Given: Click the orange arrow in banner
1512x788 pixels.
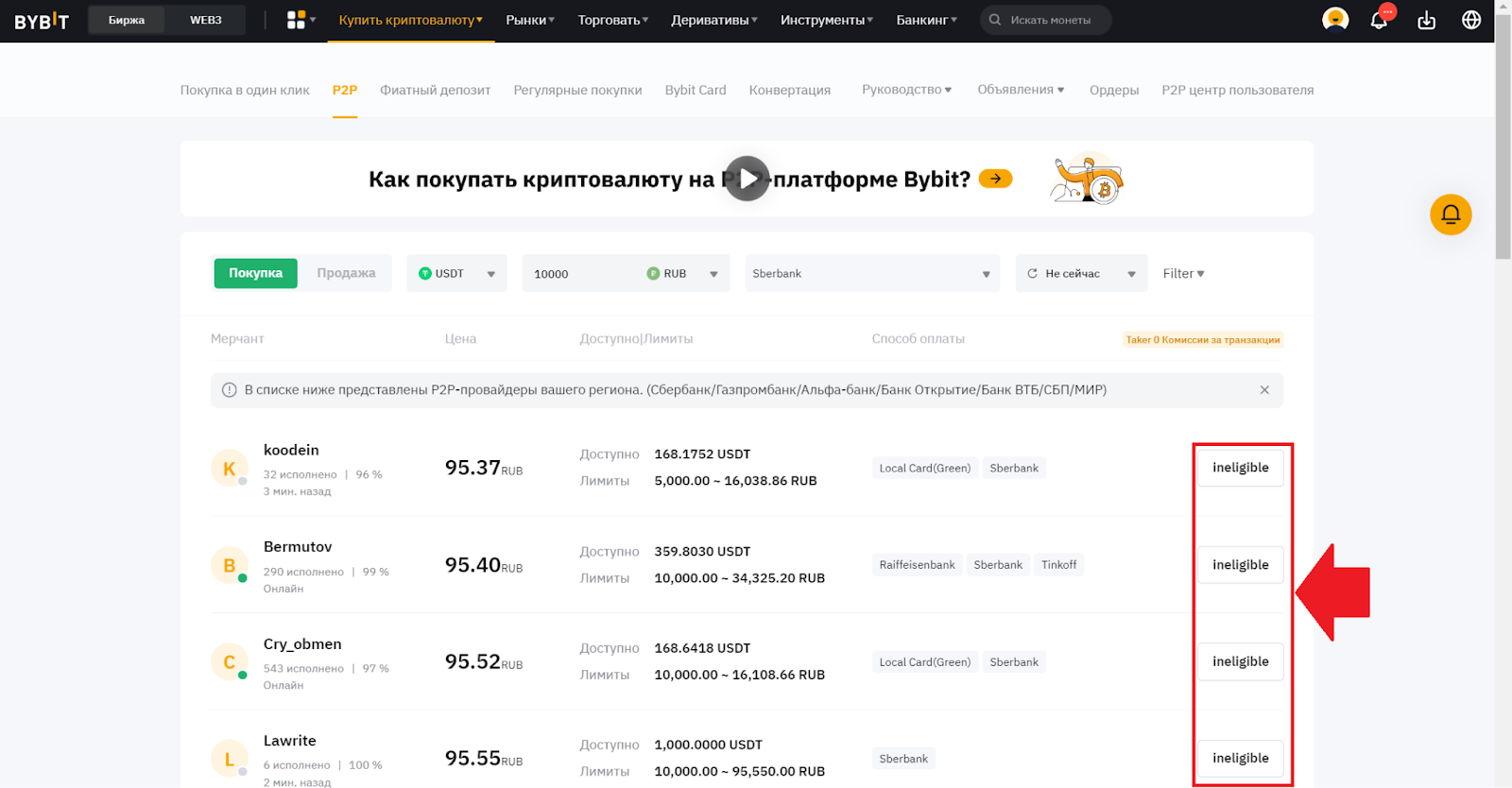Looking at the screenshot, I should coord(995,179).
